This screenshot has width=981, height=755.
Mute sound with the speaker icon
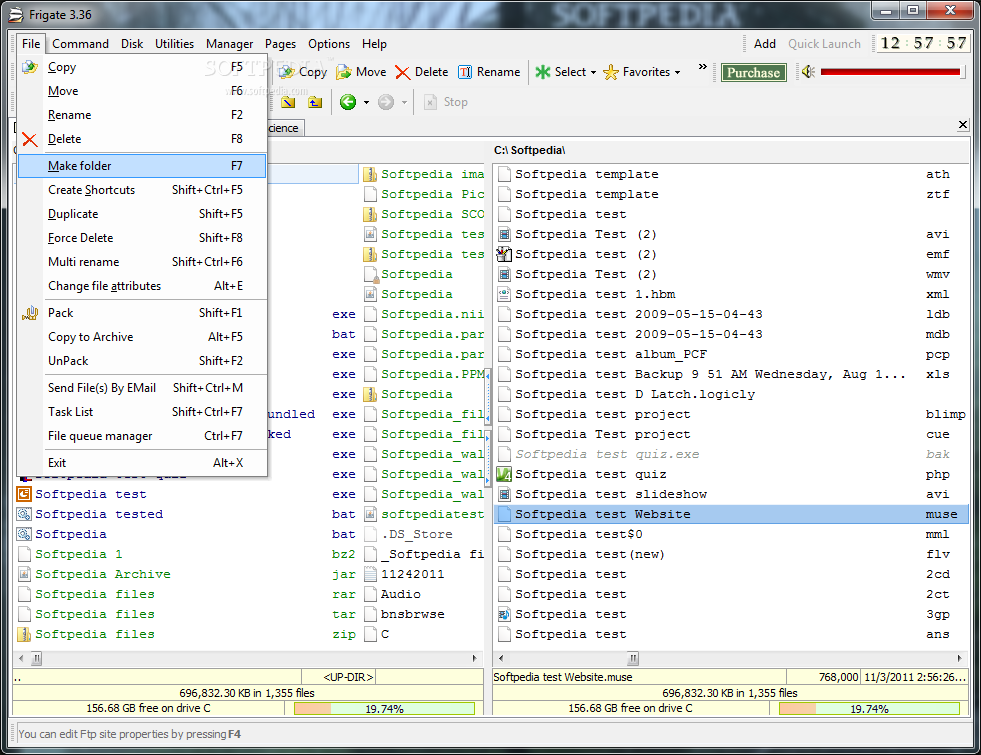pos(808,72)
